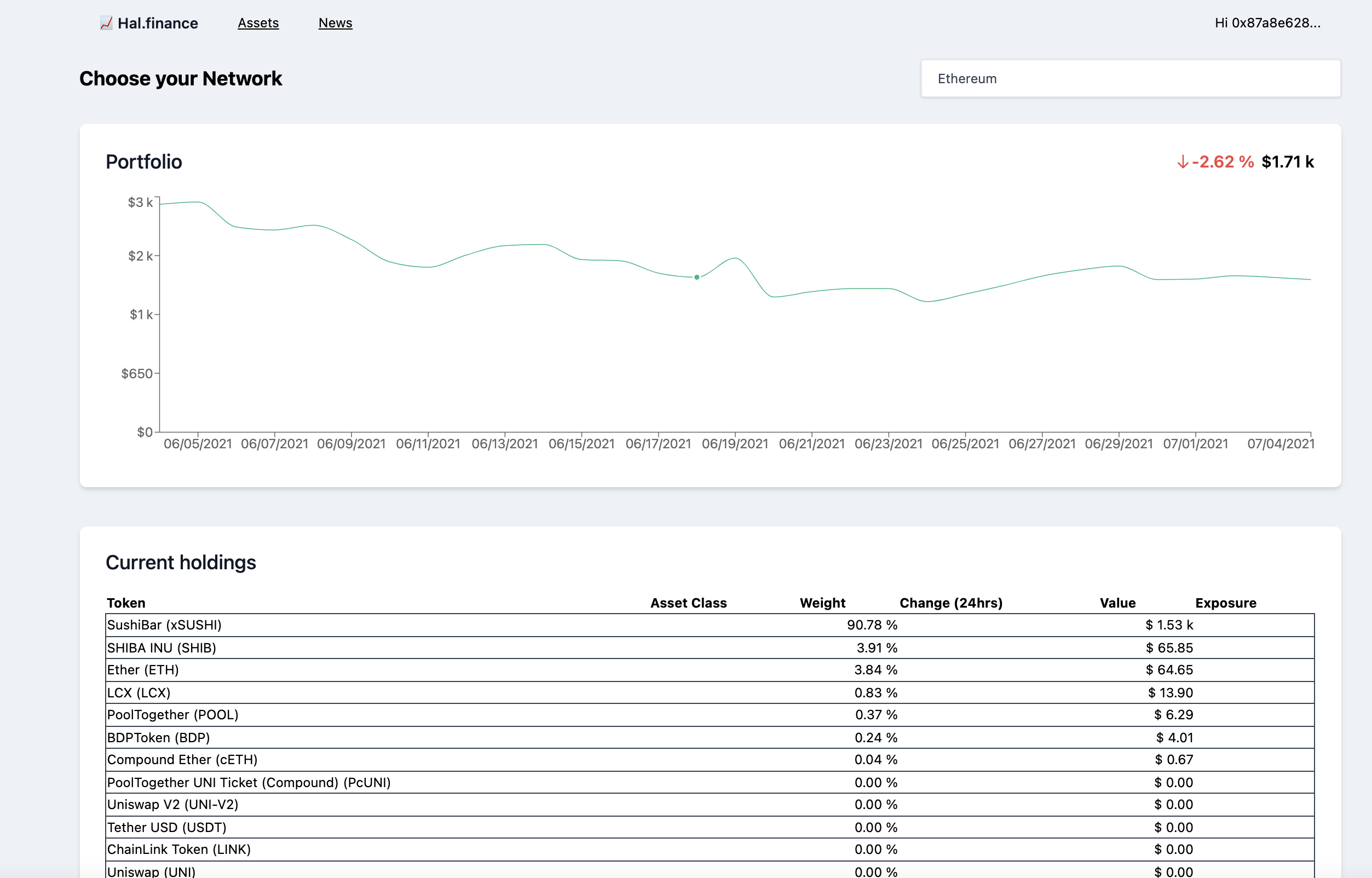The height and width of the screenshot is (878, 1372).
Task: Click the Choose your Network heading
Action: 181,79
